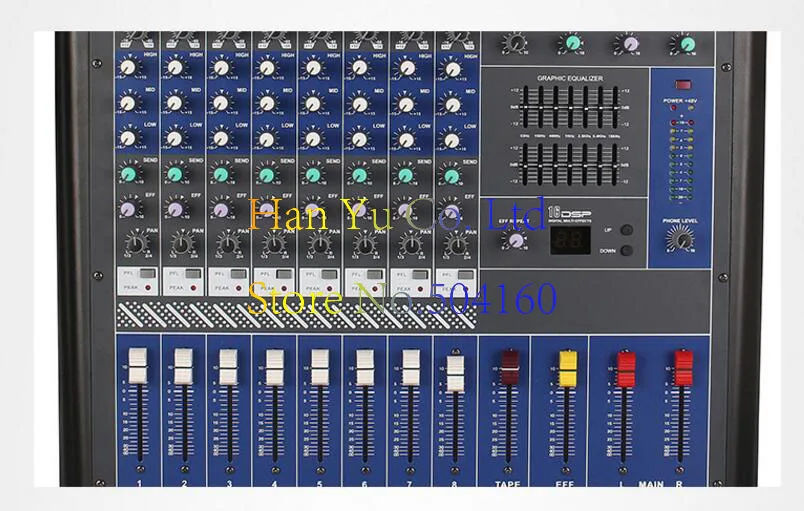Click channel 7 PAN knob
Image resolution: width=804 pixels, height=511 pixels.
click(411, 245)
